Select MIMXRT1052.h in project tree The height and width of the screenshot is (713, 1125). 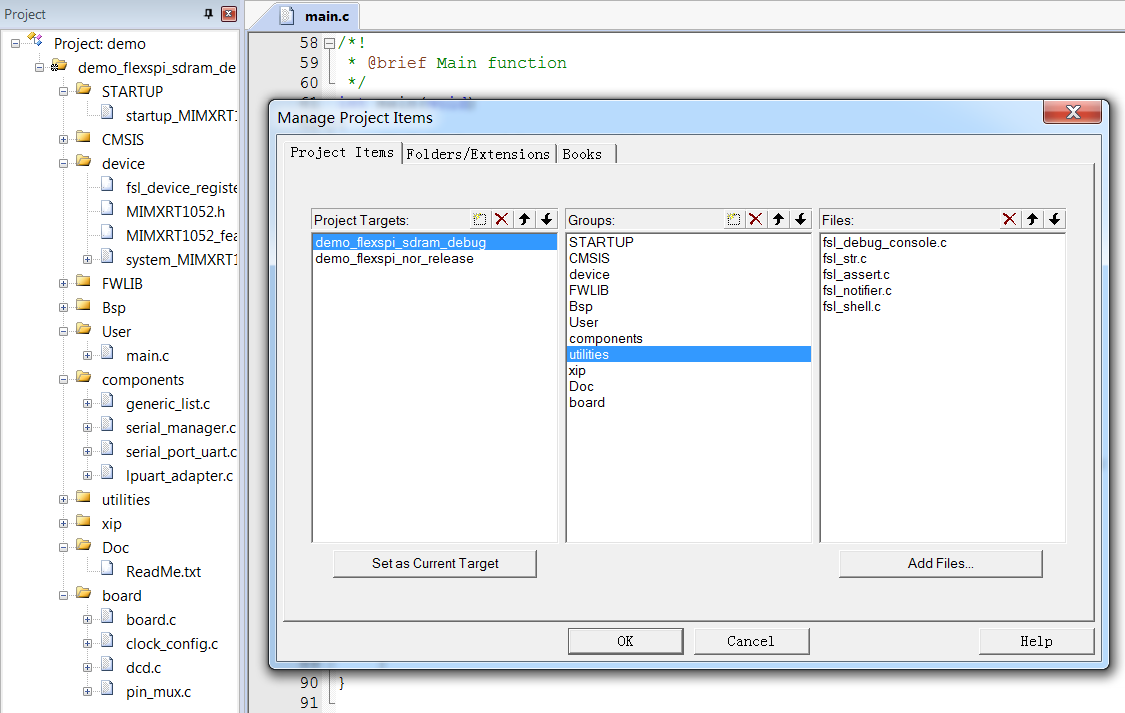pos(175,212)
